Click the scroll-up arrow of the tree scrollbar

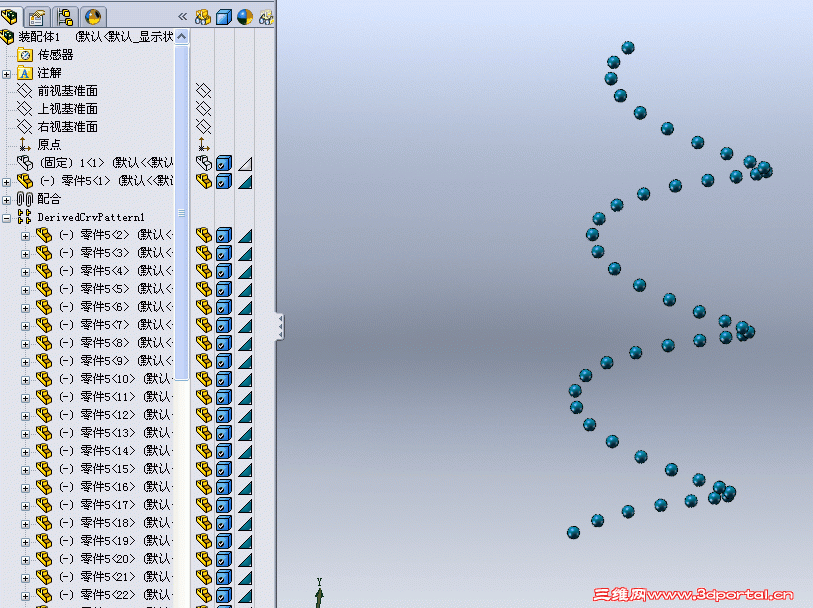tap(181, 37)
